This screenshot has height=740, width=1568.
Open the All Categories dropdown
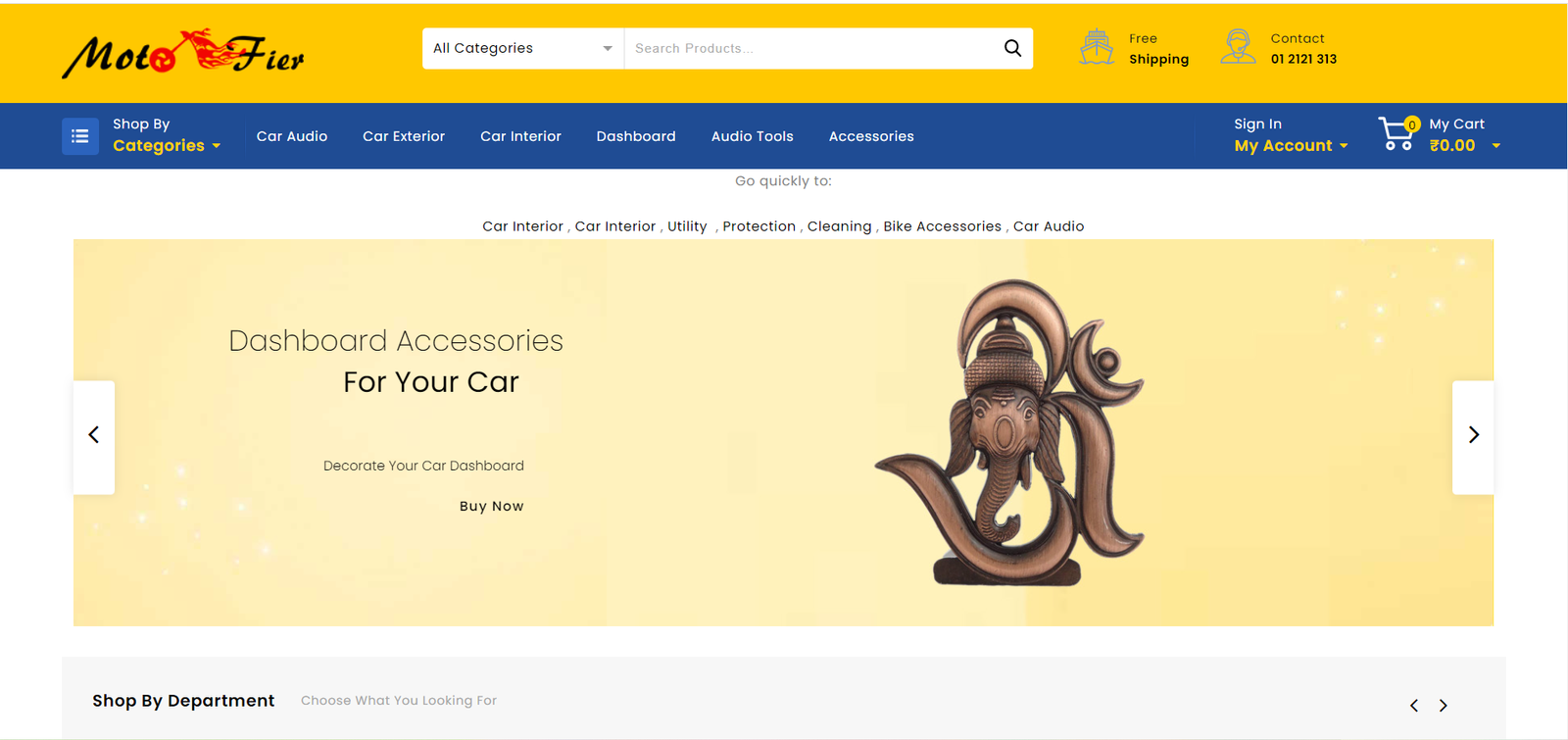[522, 48]
